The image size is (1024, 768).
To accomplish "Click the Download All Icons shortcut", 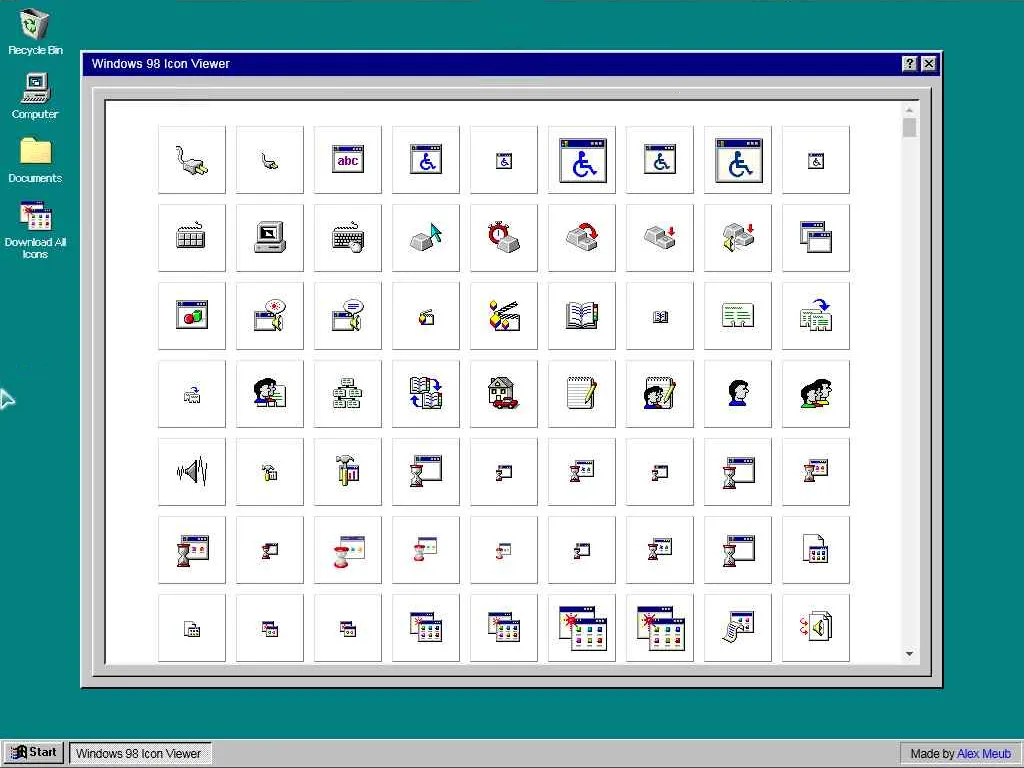I will coord(35,230).
